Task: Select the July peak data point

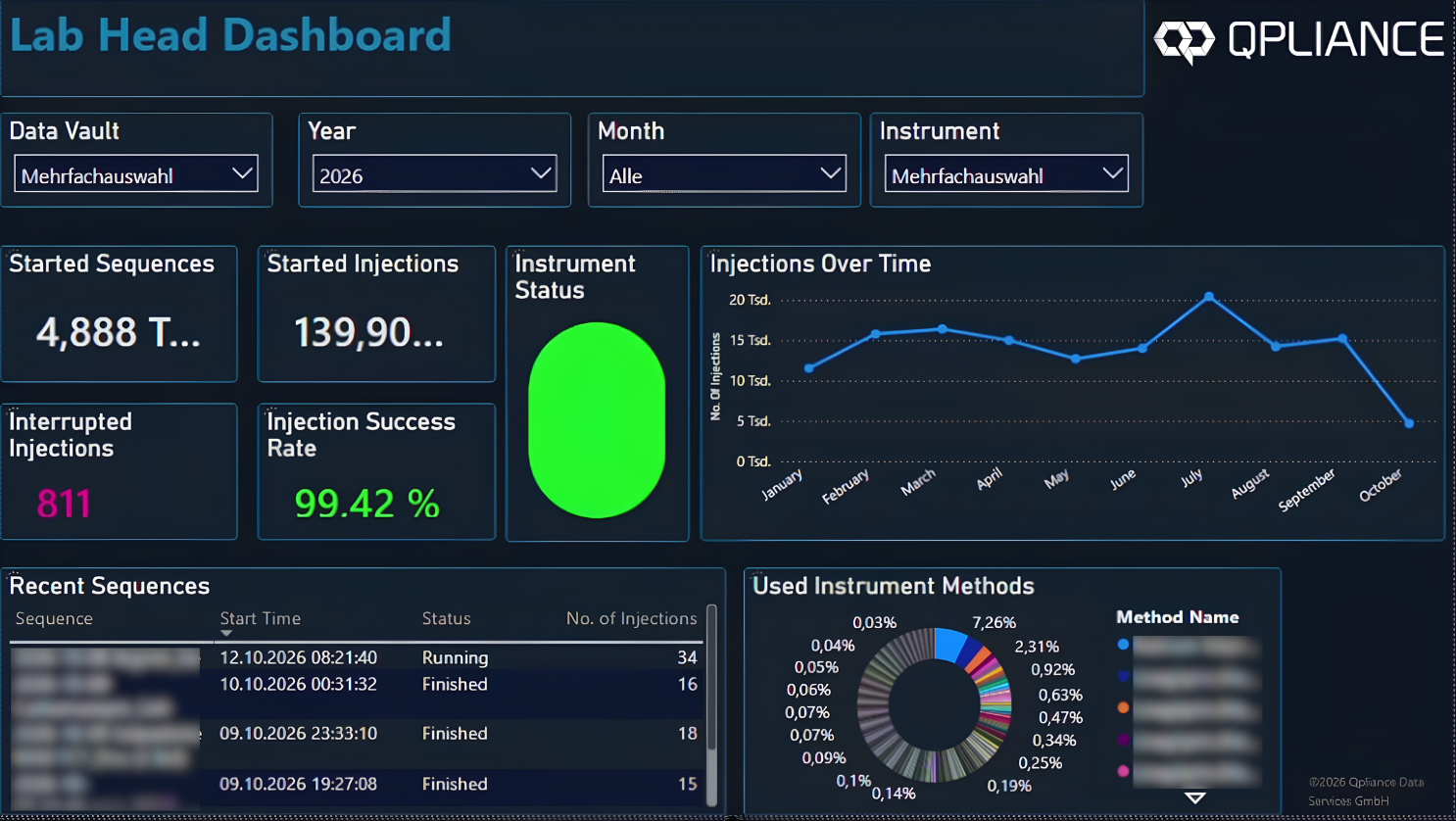Action: [x=1209, y=296]
